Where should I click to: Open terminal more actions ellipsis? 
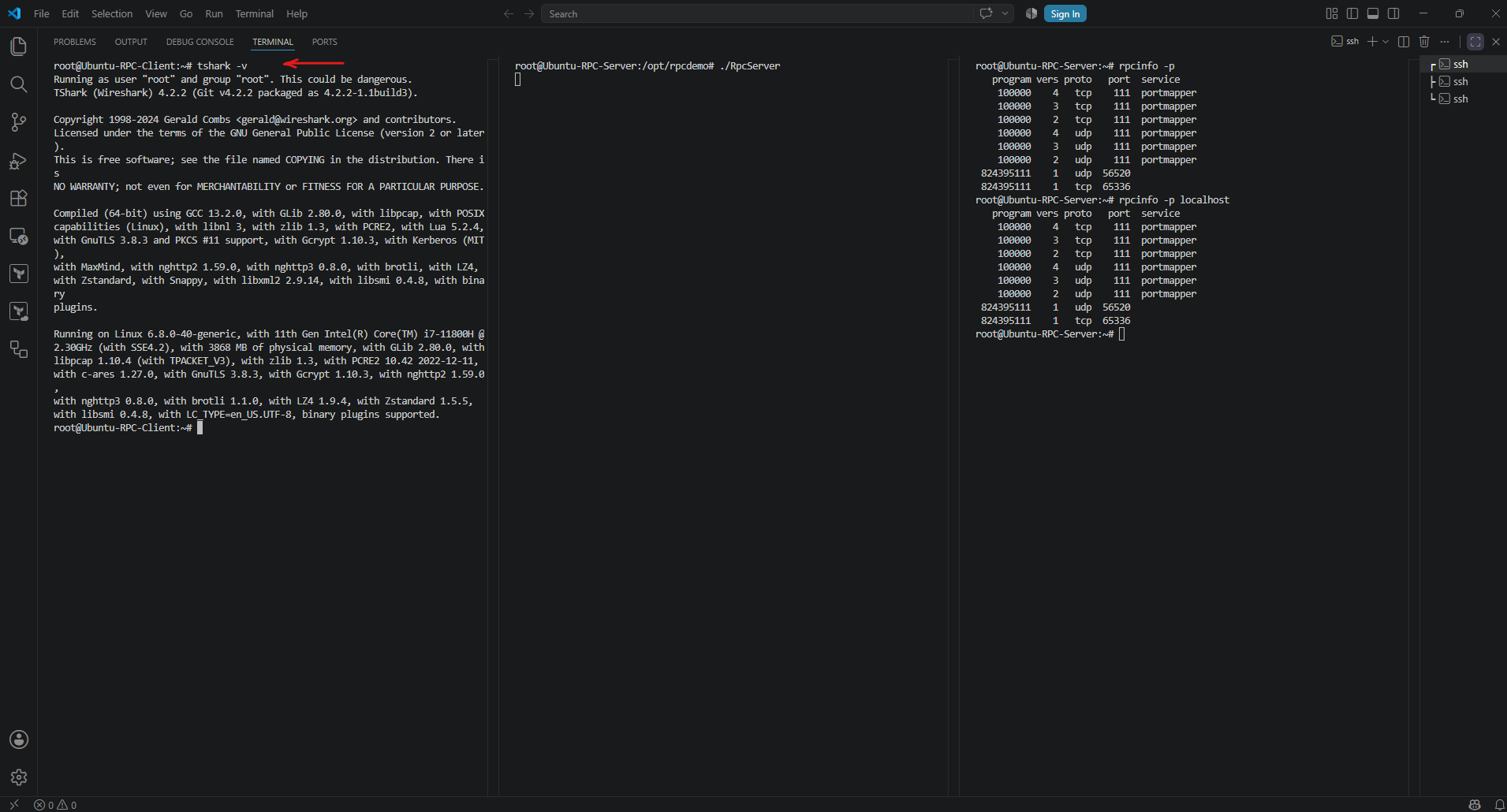(1445, 42)
